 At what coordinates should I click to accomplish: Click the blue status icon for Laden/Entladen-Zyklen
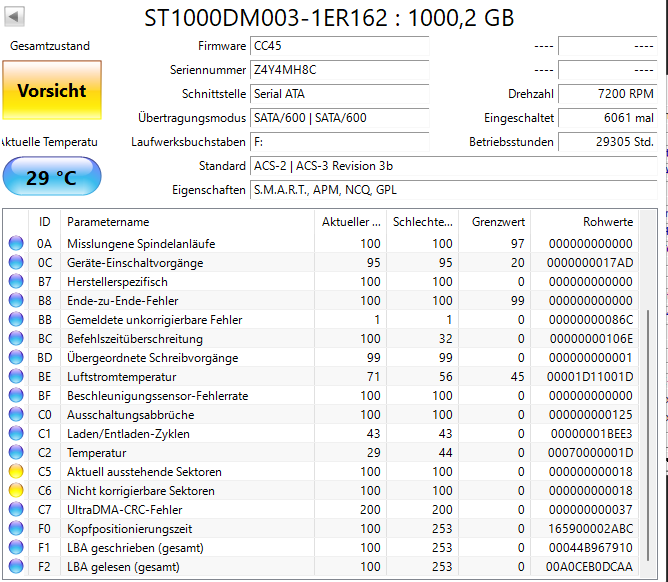click(x=16, y=433)
